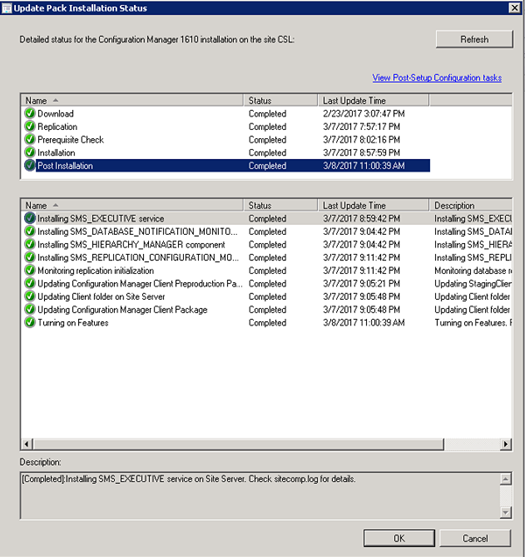
Task: Click the Refresh button
Action: [474, 39]
